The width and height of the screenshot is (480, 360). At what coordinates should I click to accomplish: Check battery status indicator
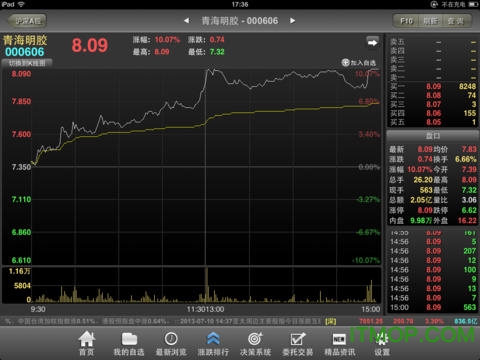473,4
